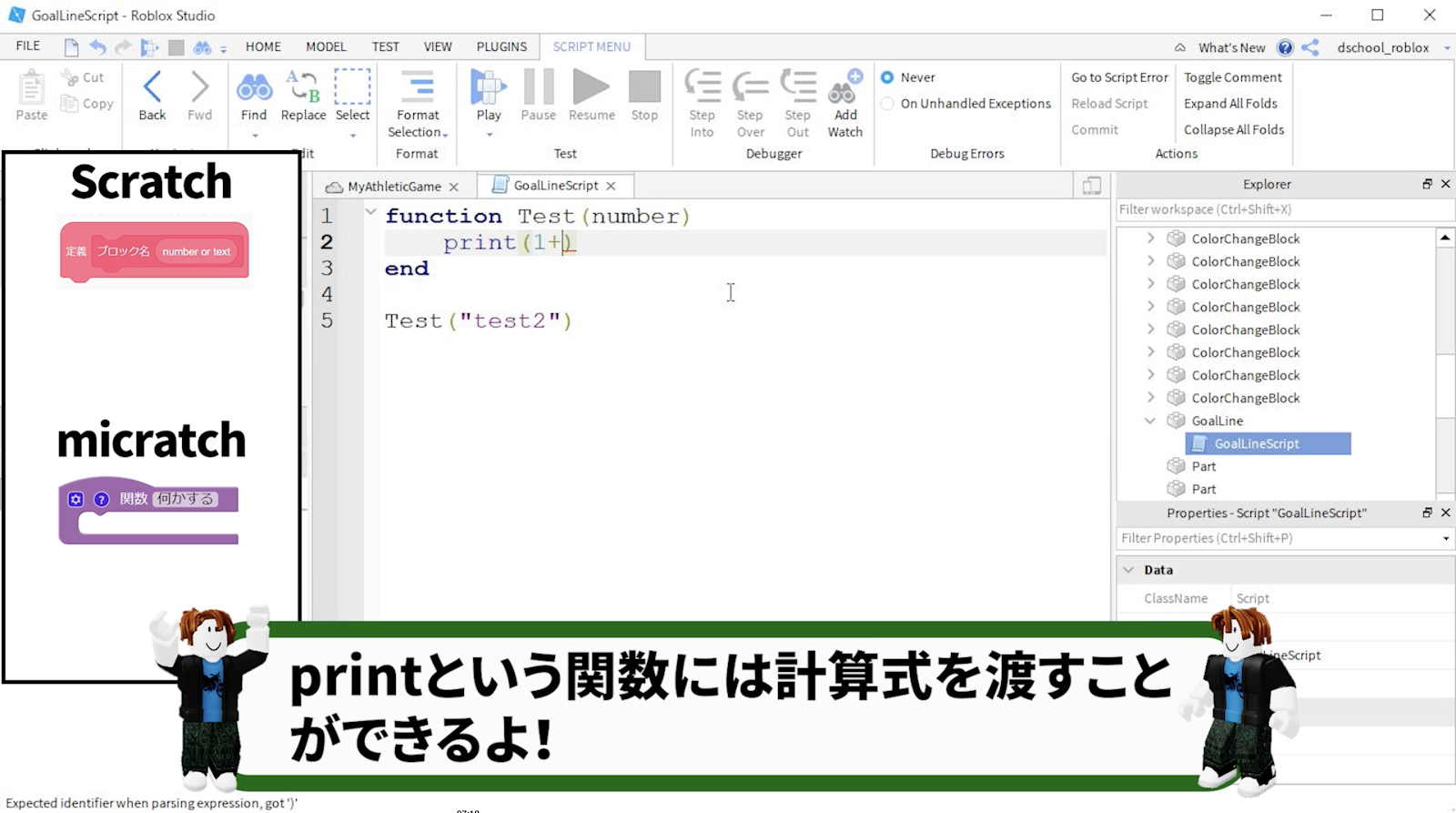Click the Step Into debugger icon
1456x813 pixels.
[702, 88]
